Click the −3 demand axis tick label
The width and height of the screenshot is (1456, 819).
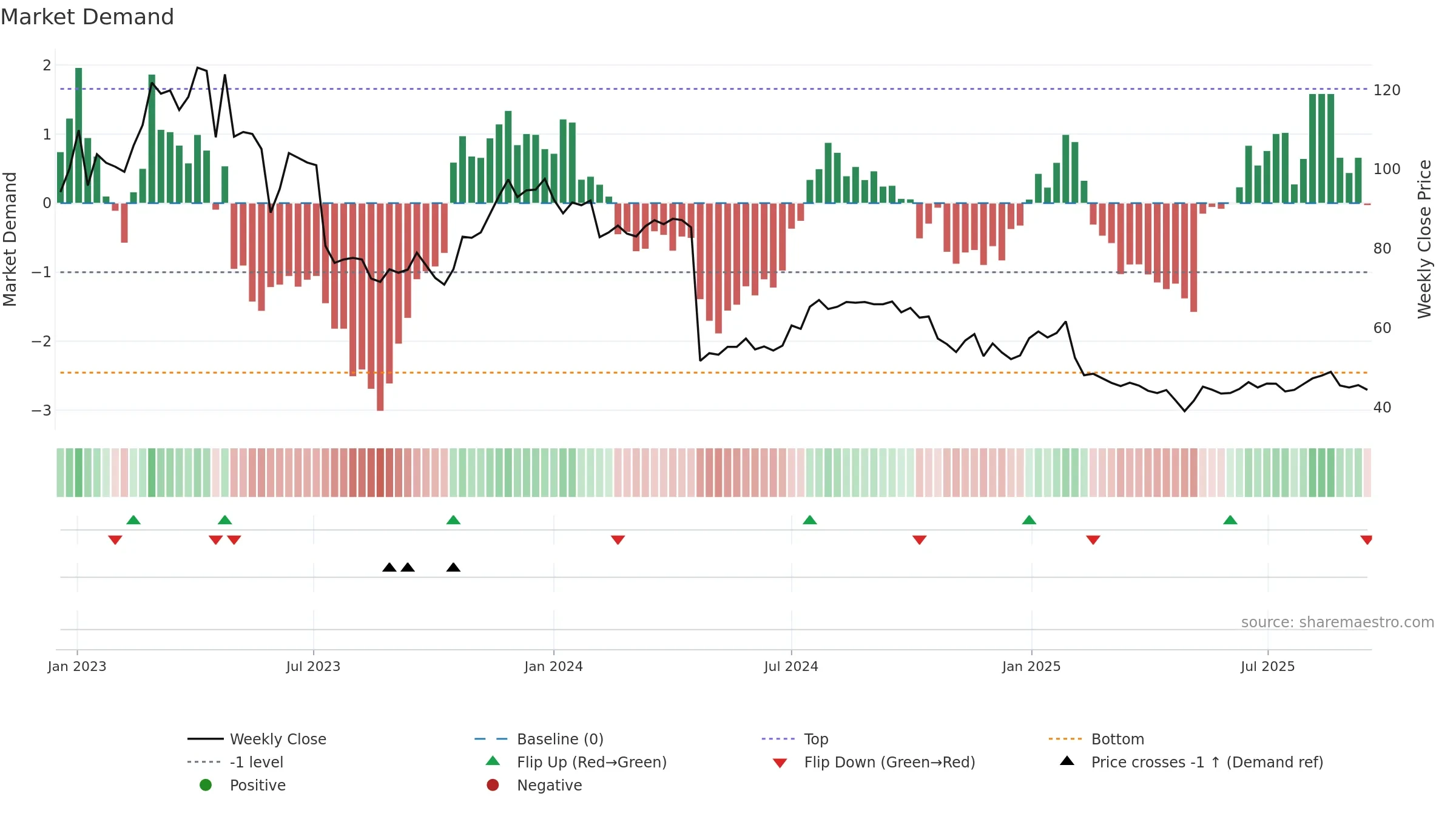pos(41,411)
